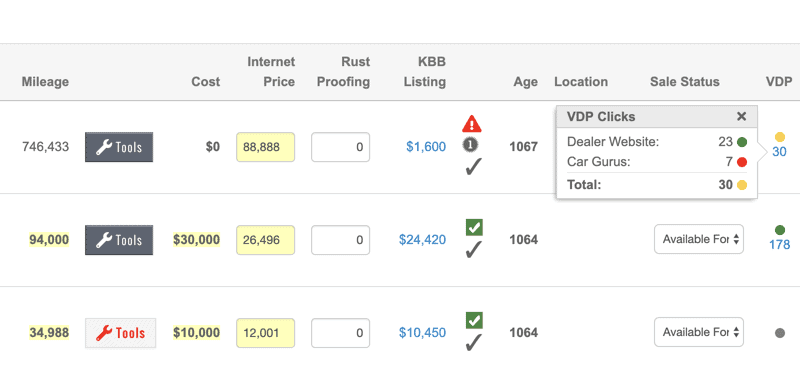Click the red dot beside Car Gurus
800x378 pixels.
(x=742, y=163)
